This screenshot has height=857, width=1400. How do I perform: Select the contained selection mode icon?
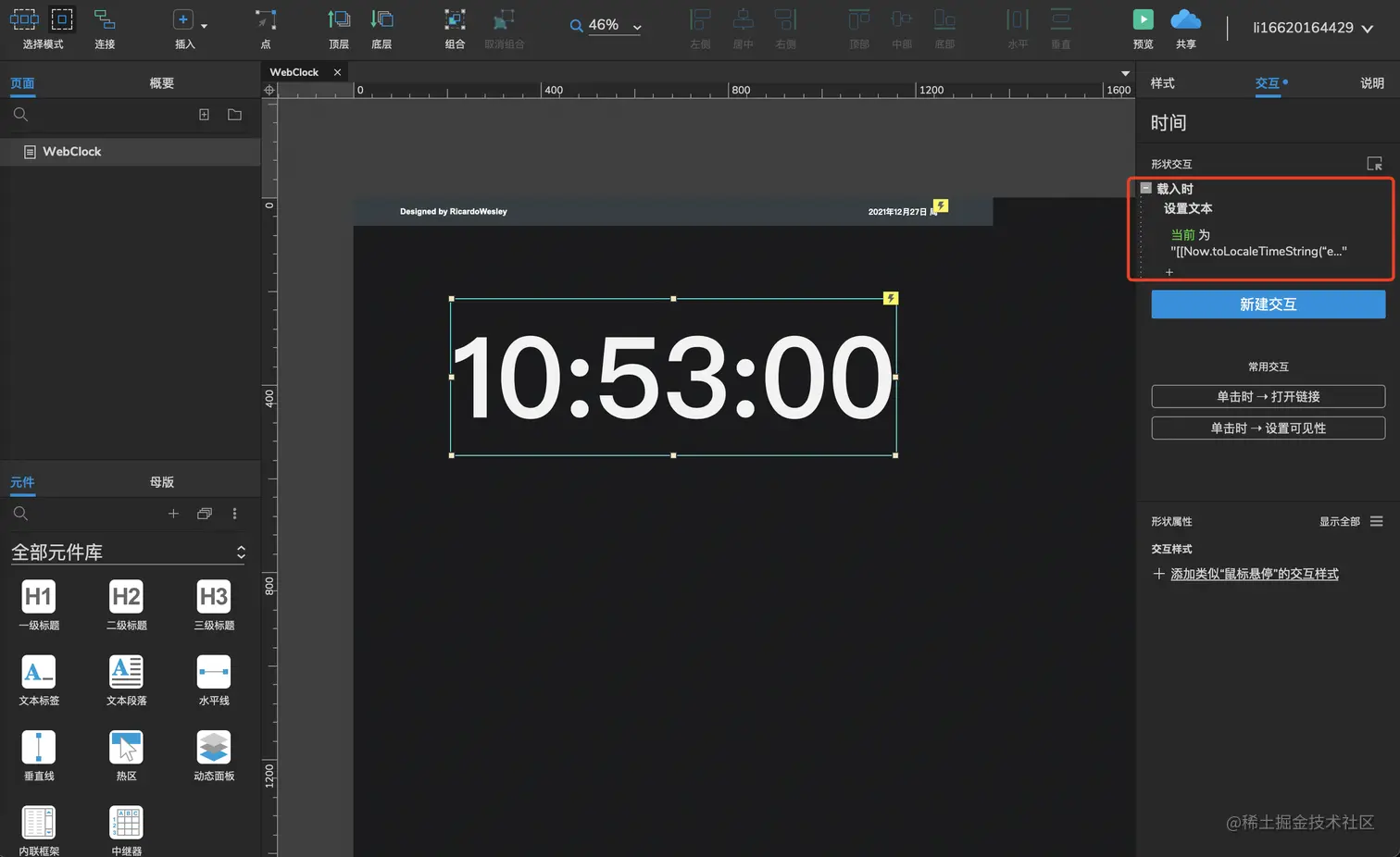pyautogui.click(x=62, y=19)
